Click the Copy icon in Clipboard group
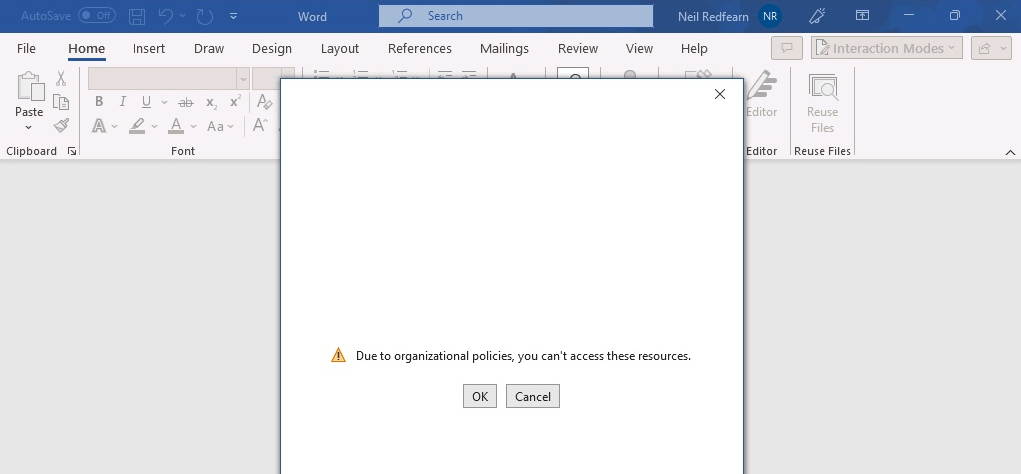The image size is (1021, 474). point(61,102)
